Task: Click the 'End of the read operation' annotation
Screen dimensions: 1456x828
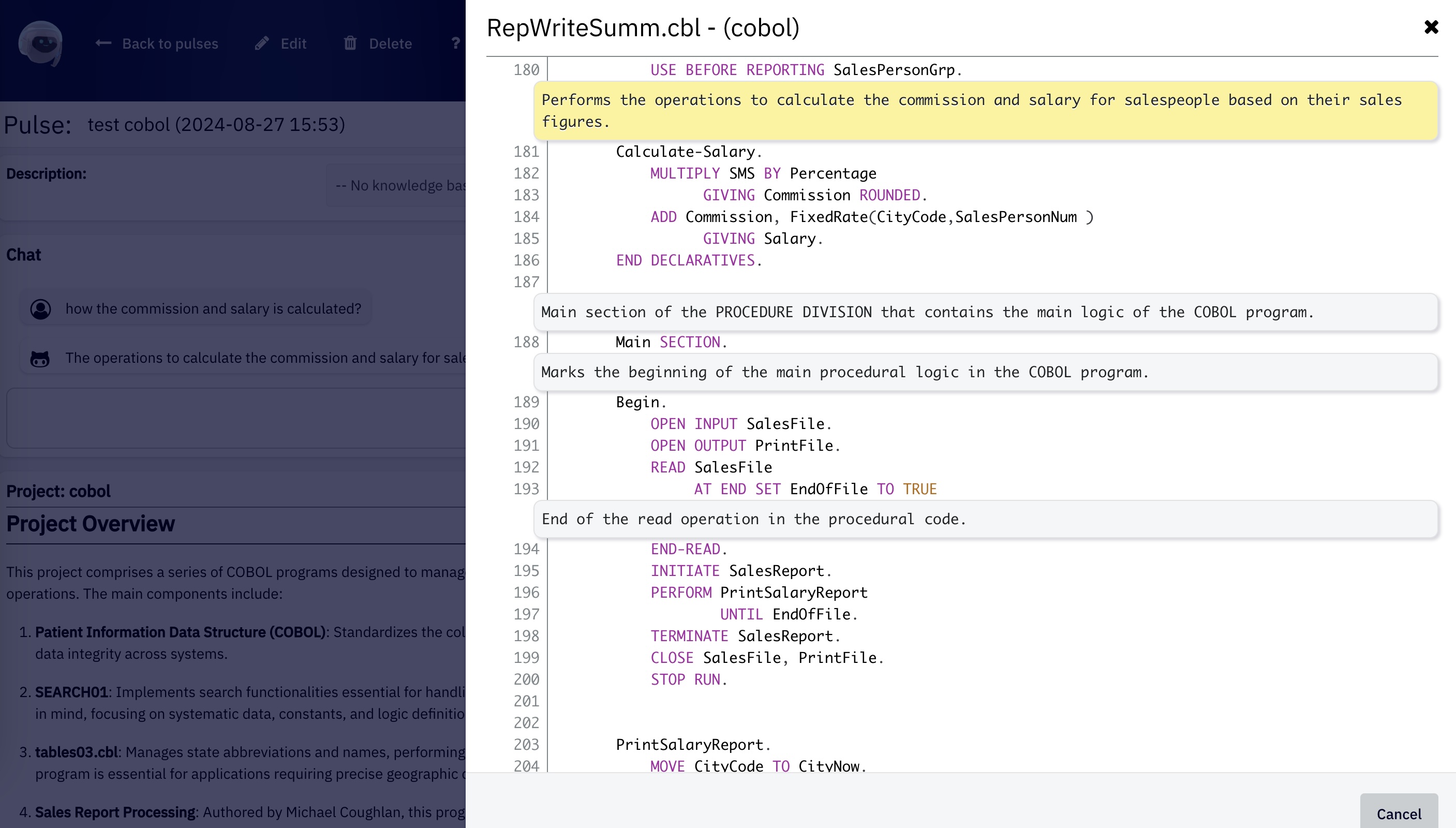Action: coord(985,519)
